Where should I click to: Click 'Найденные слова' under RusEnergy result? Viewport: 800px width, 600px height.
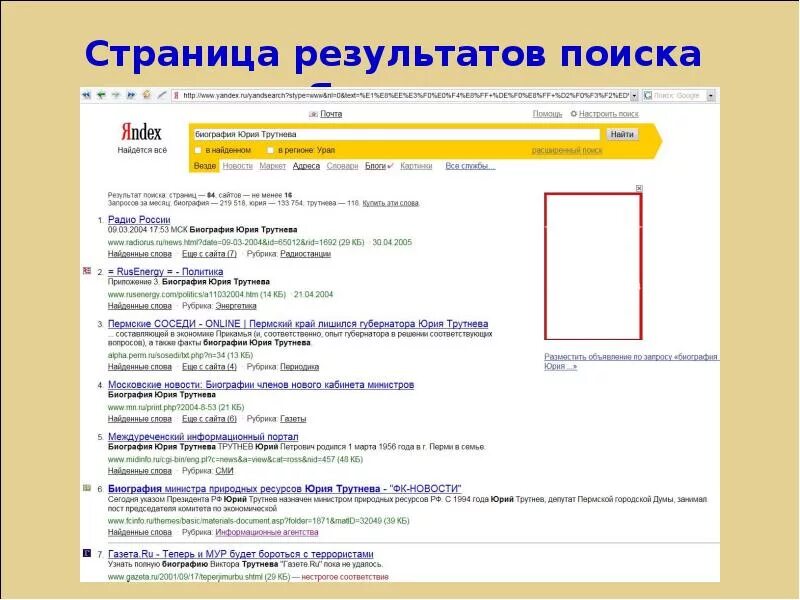pos(140,306)
